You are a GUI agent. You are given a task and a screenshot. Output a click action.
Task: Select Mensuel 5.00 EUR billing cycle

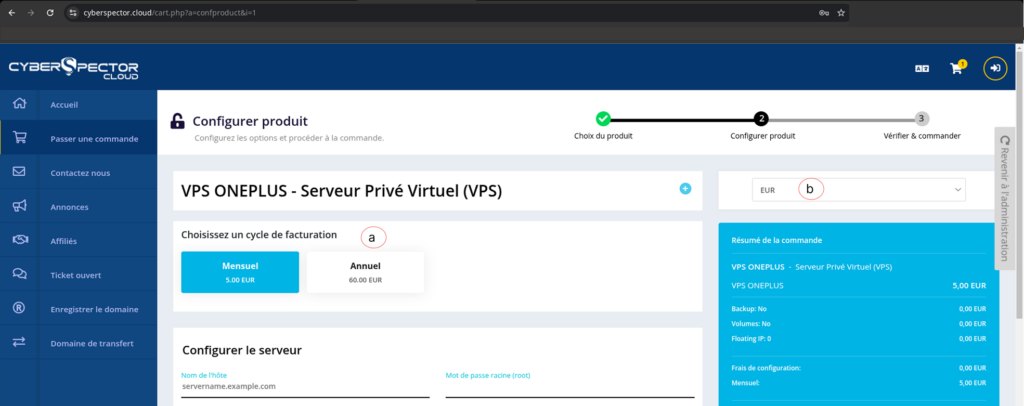point(240,272)
